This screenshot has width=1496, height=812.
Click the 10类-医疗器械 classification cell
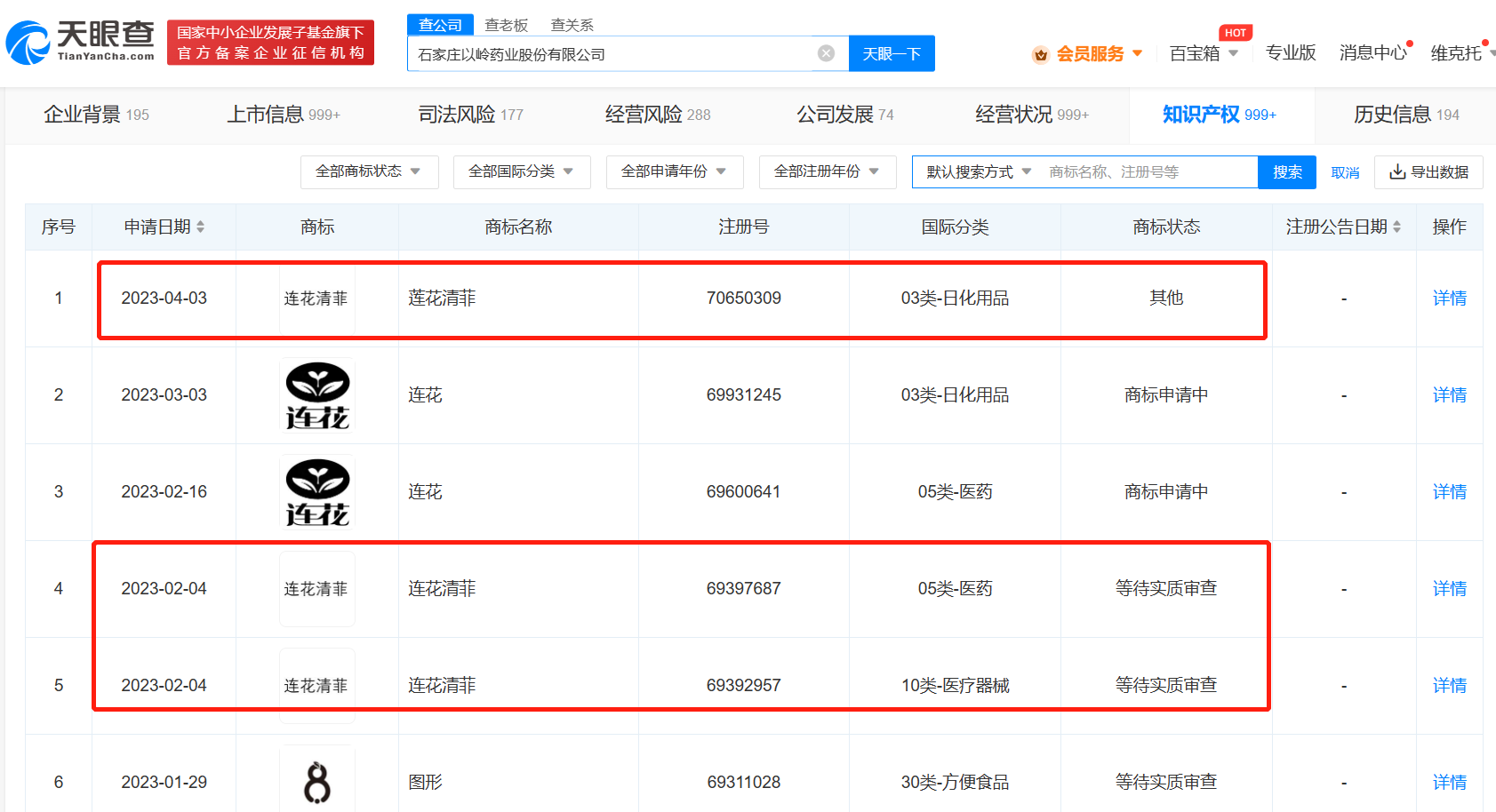(955, 686)
